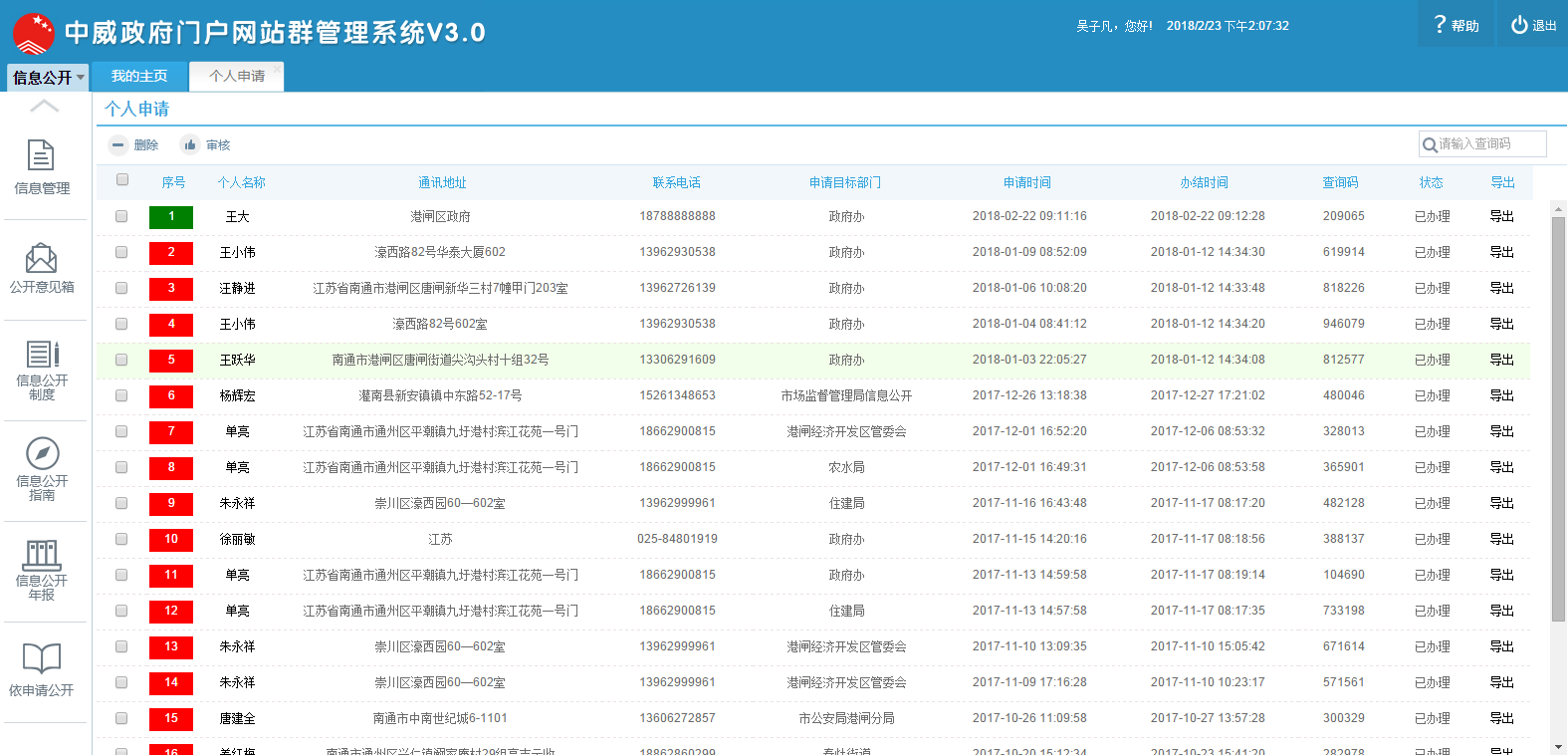Click scrollbar up arrow
This screenshot has height=755, width=1568.
click(x=1558, y=208)
